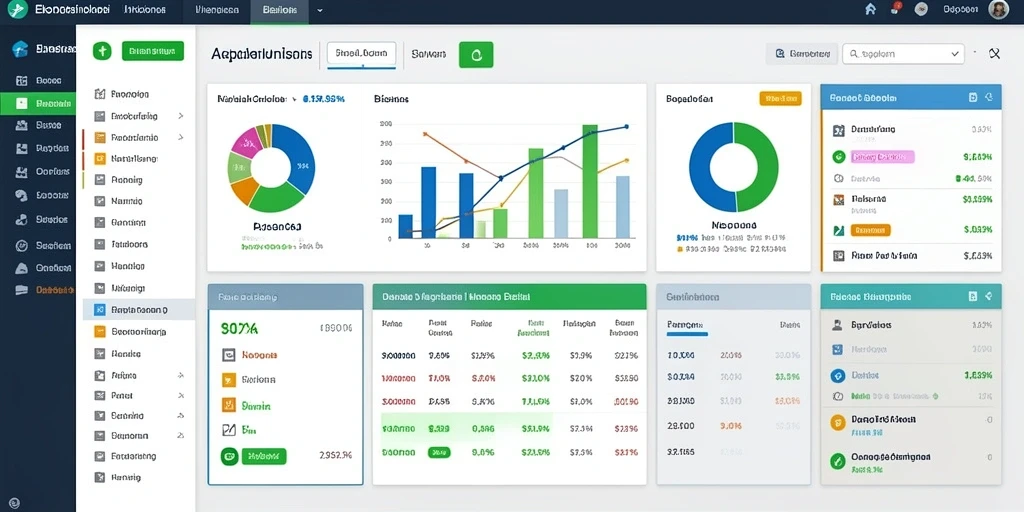
Task: Tick the square checkbox icon under 90% figure
Action: (x=229, y=355)
